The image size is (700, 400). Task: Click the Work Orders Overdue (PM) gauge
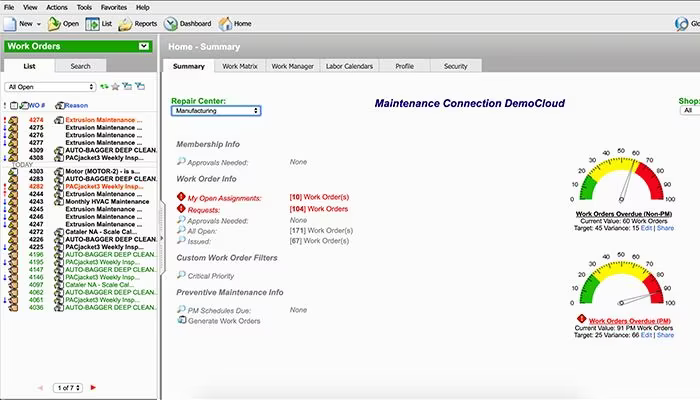621,280
